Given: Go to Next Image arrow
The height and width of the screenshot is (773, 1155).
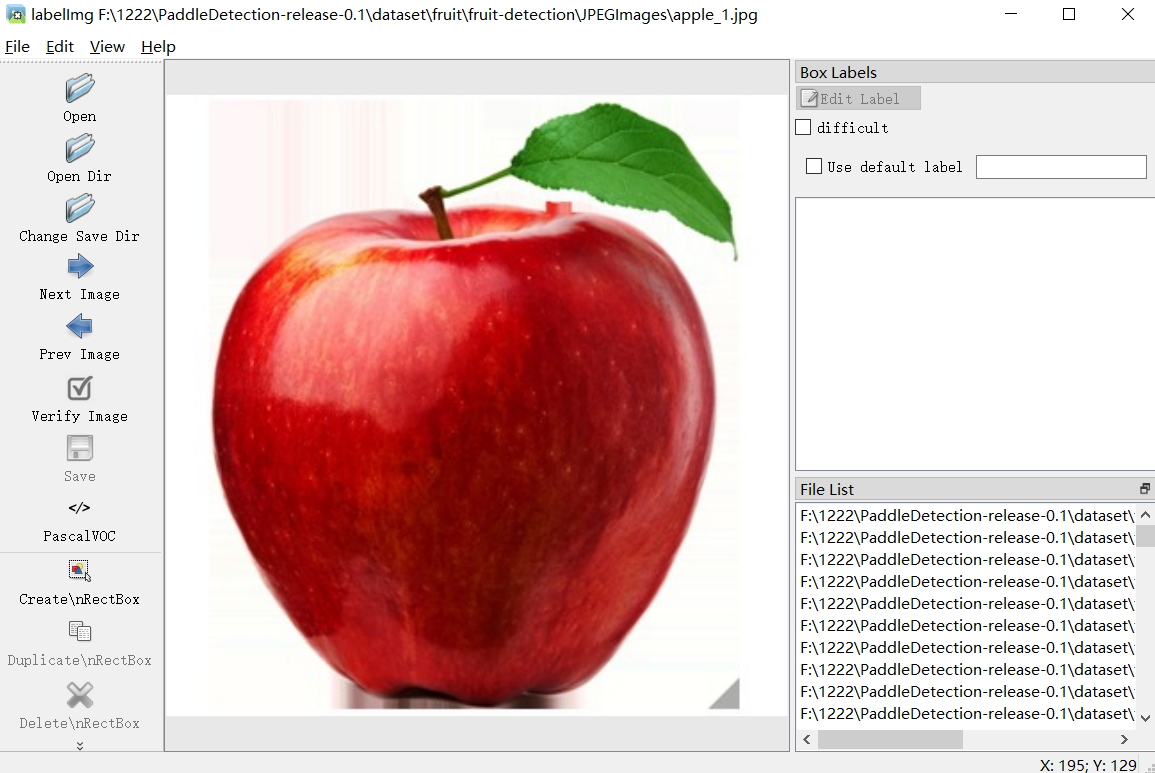Looking at the screenshot, I should pyautogui.click(x=80, y=266).
